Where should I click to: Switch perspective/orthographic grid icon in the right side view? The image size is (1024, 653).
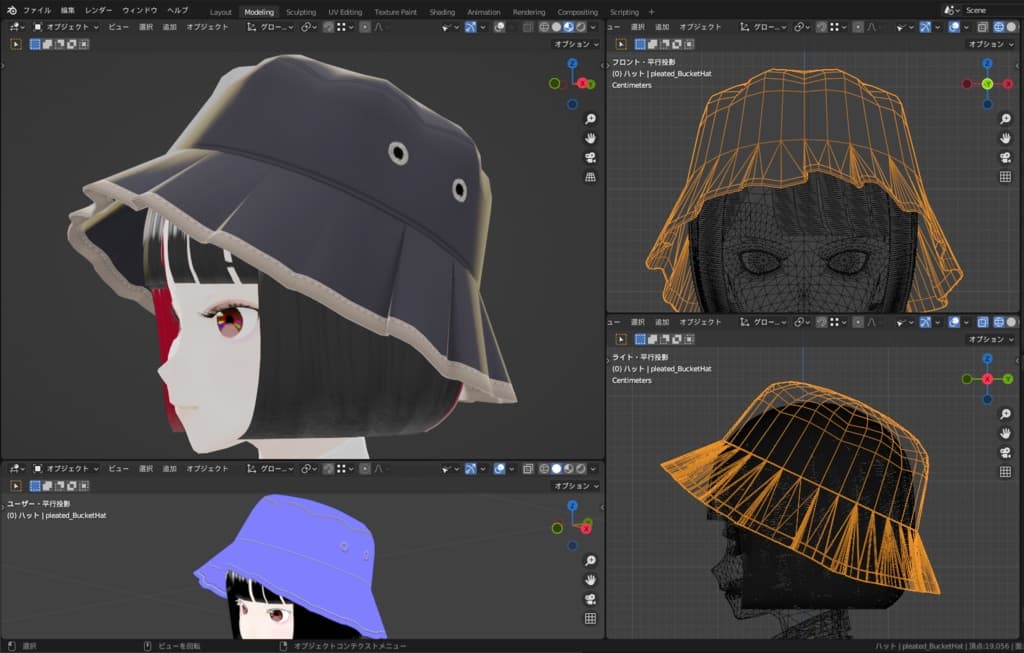1005,473
